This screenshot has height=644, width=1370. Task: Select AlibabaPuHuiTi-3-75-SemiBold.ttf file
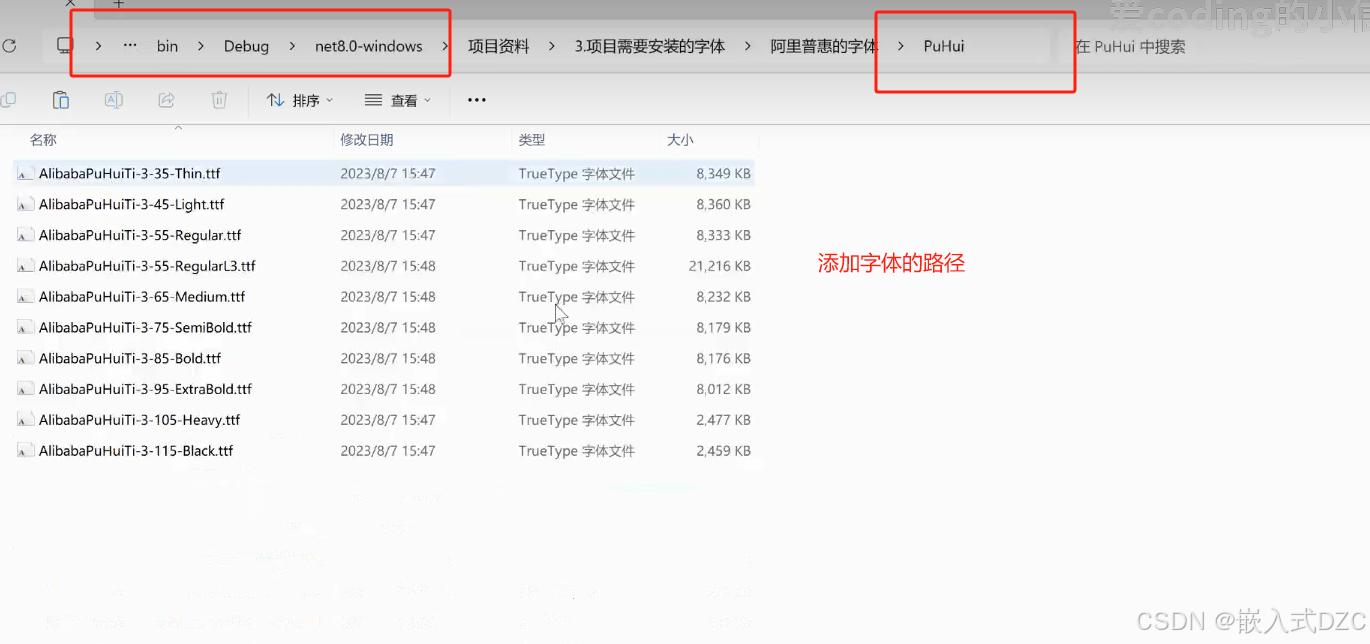click(384, 327)
